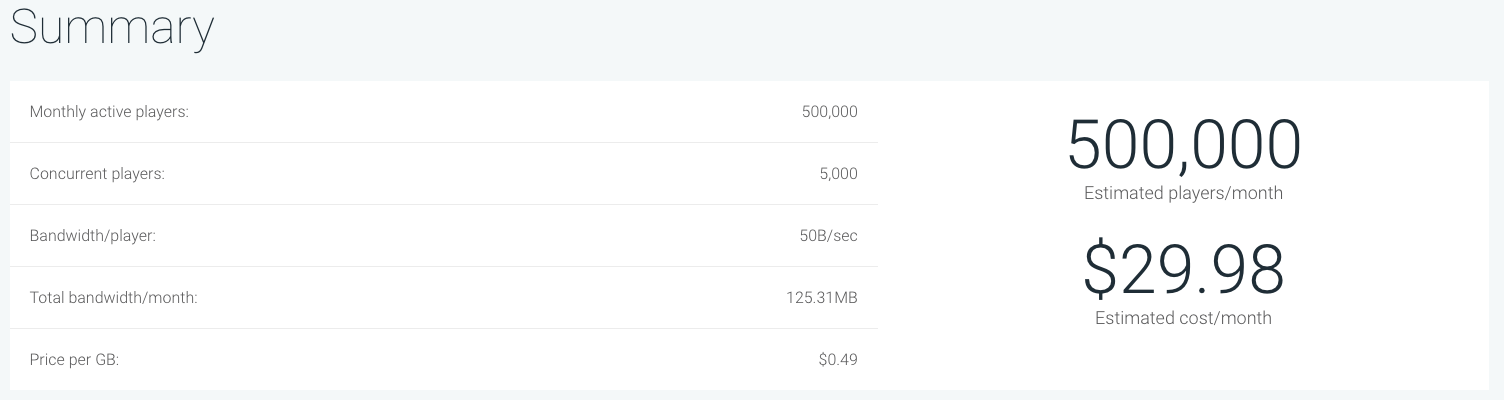Select the Estimated cost/month caption
Image resolution: width=1504 pixels, height=400 pixels.
click(1183, 318)
